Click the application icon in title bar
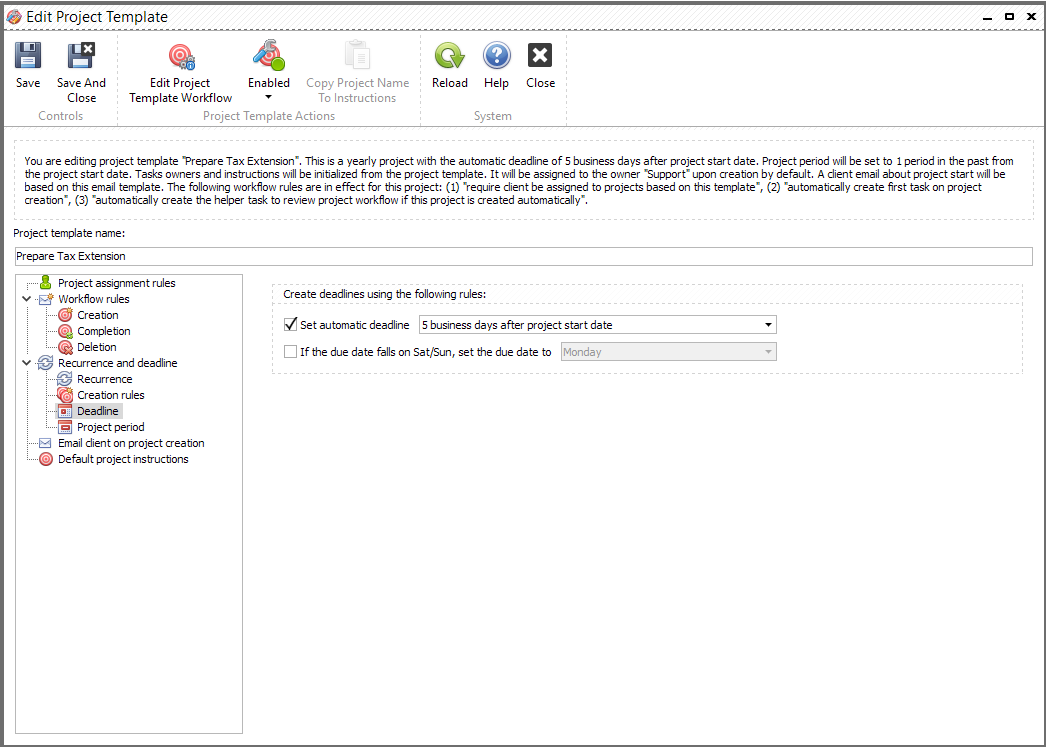The width and height of the screenshot is (1046, 747). point(14,17)
